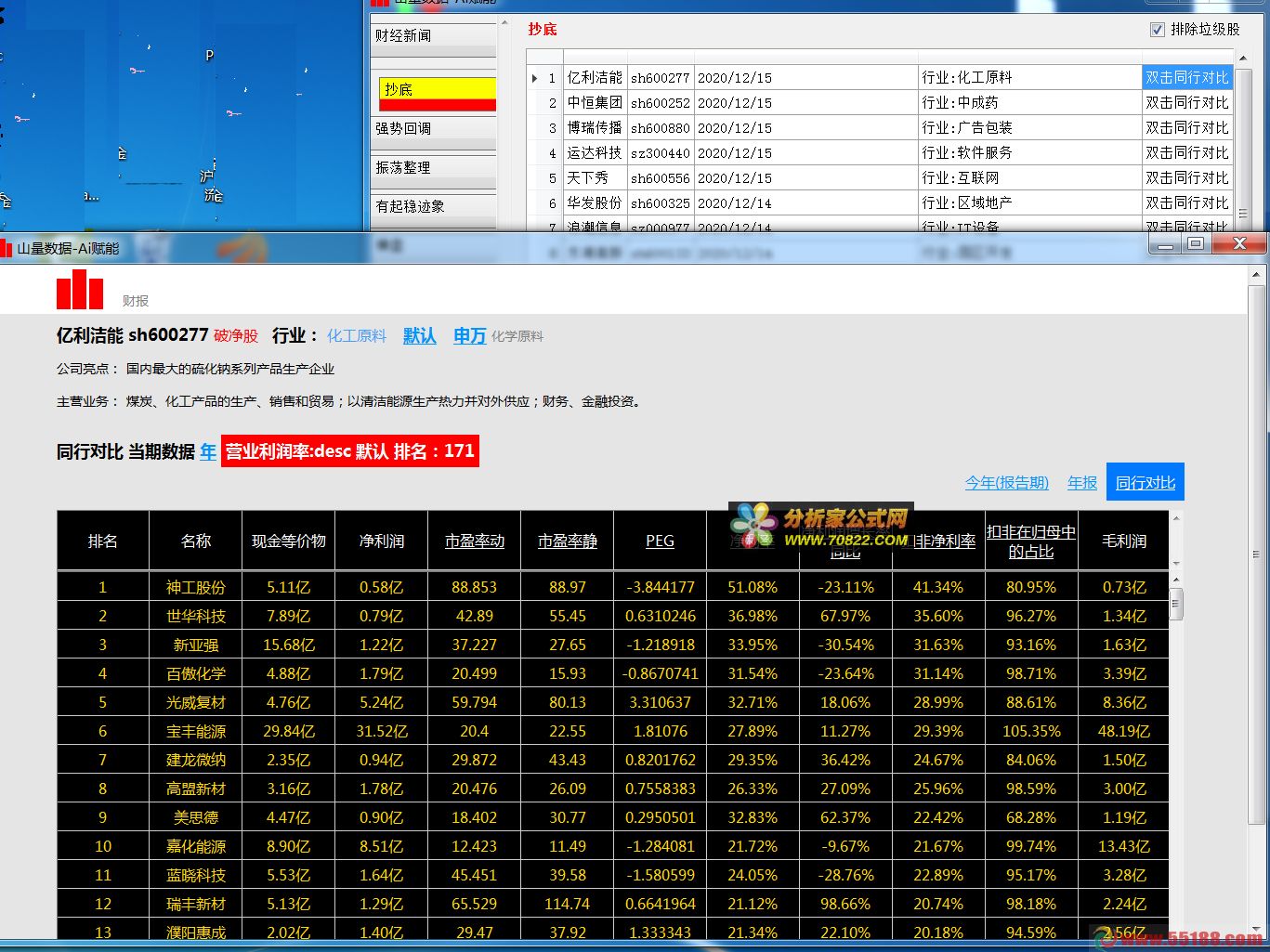1270x952 pixels.
Task: Select stock name 神工股份
Action: 196,587
